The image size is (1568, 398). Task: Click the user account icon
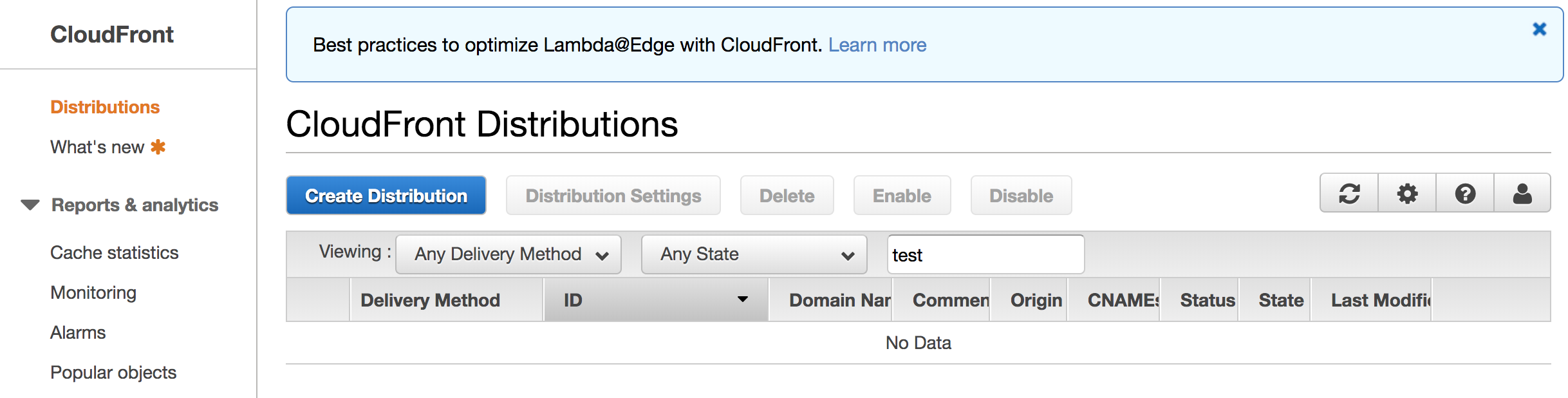point(1522,193)
